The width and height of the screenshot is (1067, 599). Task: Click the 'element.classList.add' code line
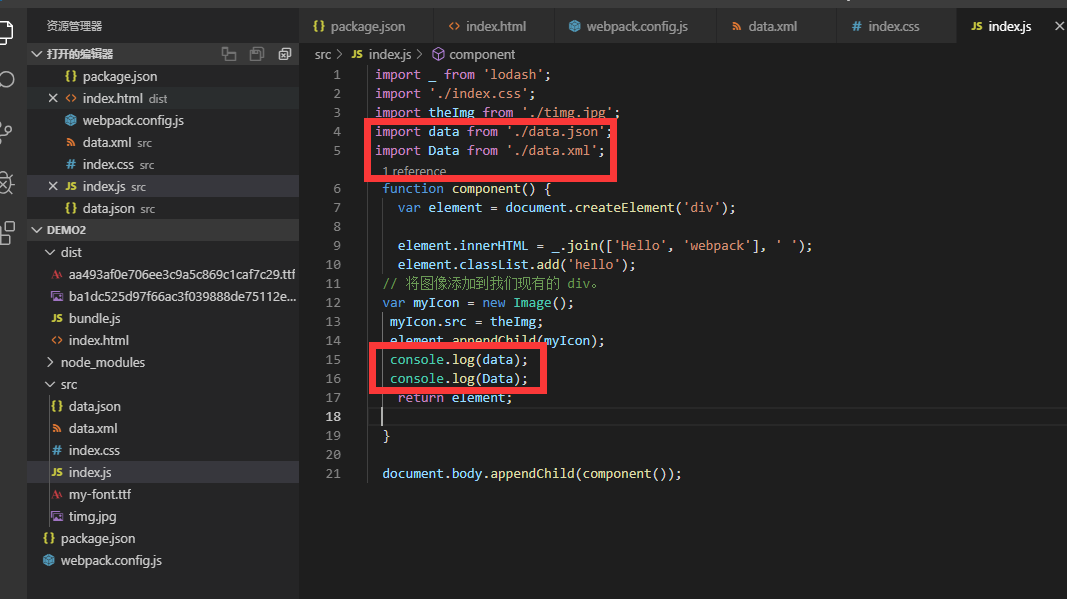pyautogui.click(x=516, y=264)
